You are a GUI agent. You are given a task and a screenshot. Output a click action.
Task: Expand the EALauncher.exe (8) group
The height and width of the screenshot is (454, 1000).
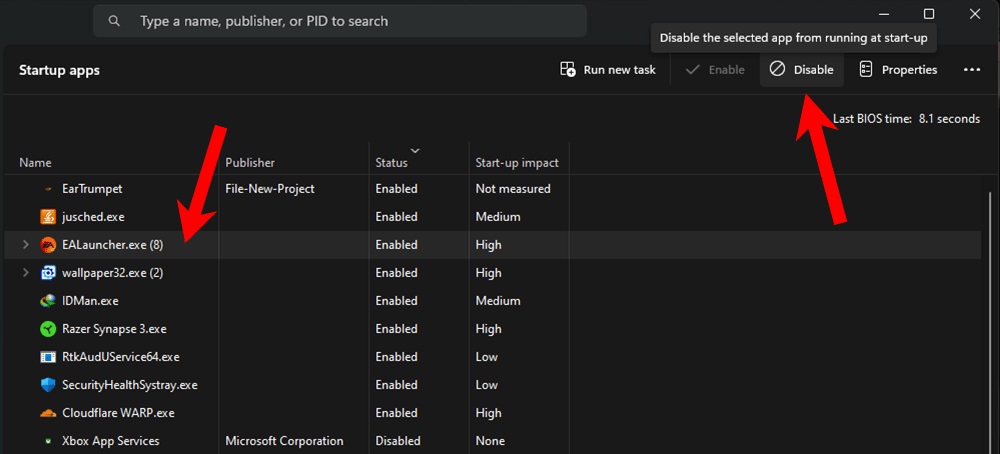[x=26, y=245]
